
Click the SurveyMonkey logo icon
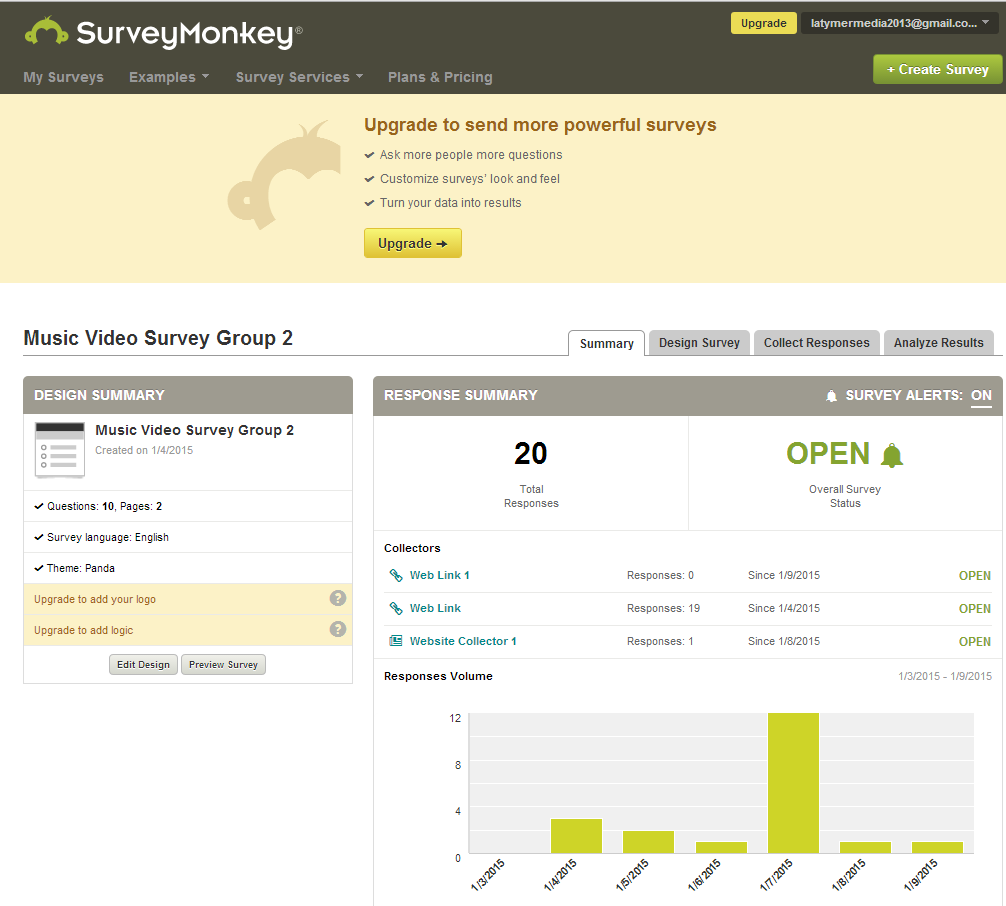pos(46,31)
